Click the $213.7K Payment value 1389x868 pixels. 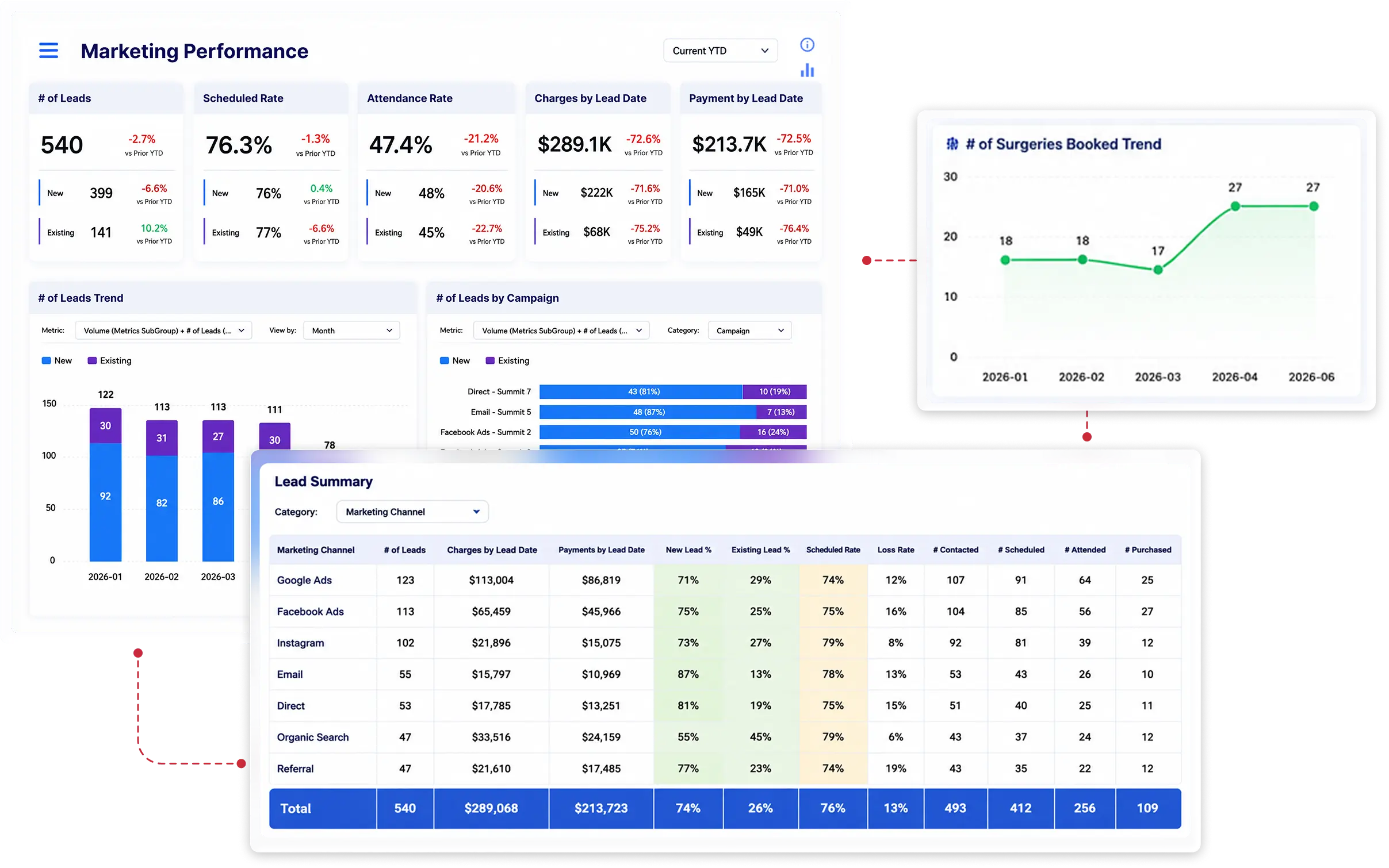[729, 144]
